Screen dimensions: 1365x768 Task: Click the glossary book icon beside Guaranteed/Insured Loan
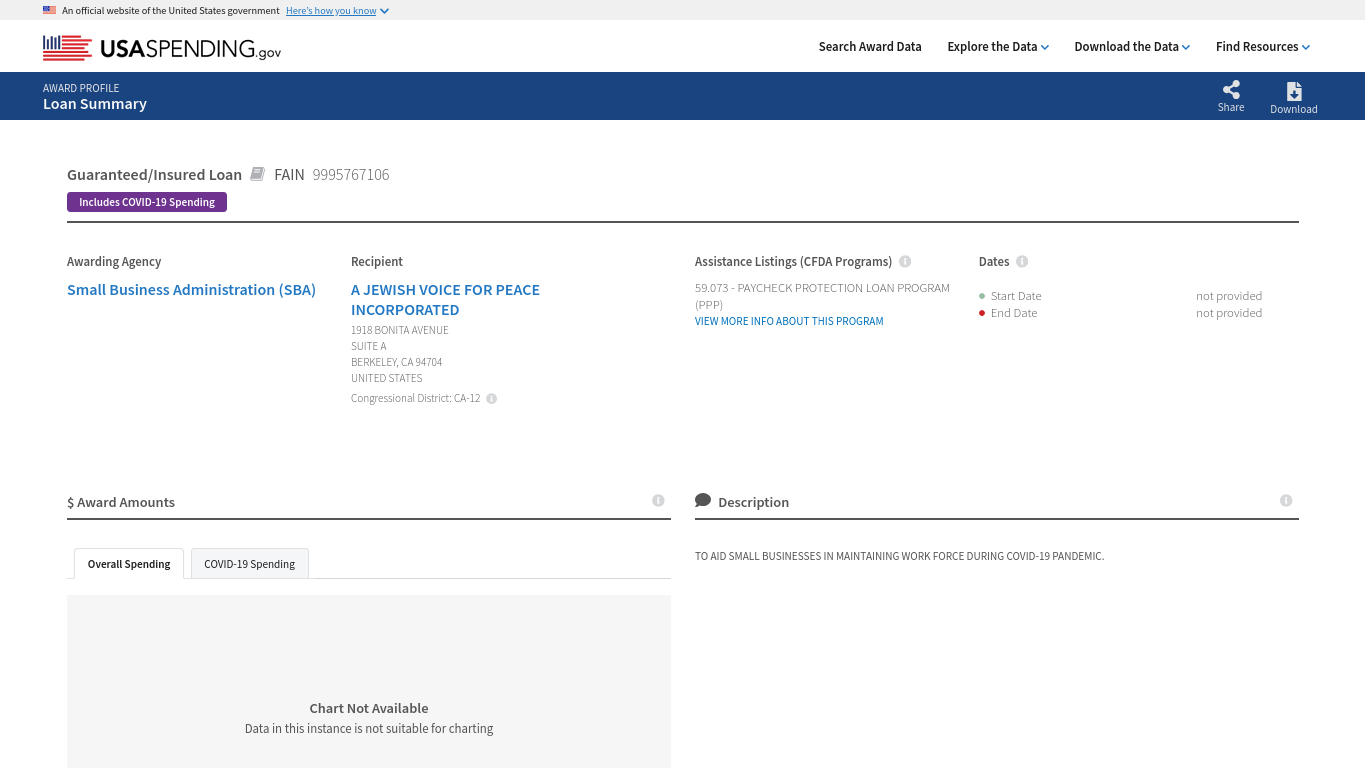click(x=257, y=174)
